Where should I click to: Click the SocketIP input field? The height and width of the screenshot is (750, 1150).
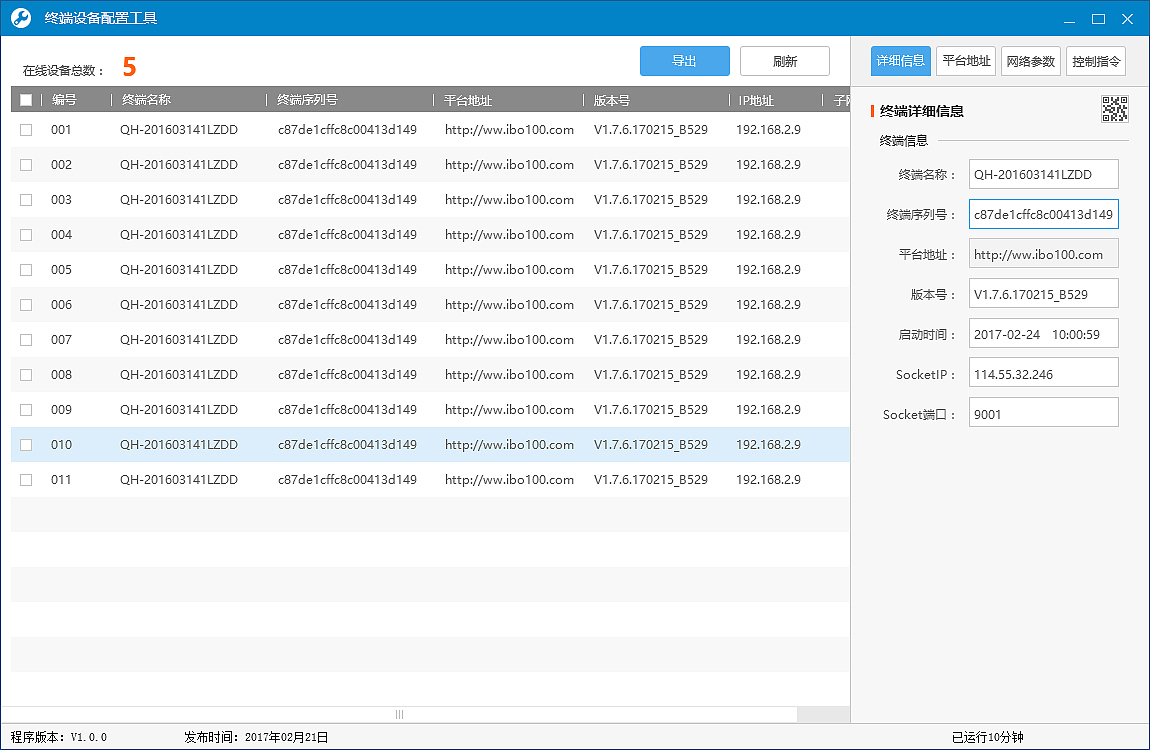(1043, 374)
